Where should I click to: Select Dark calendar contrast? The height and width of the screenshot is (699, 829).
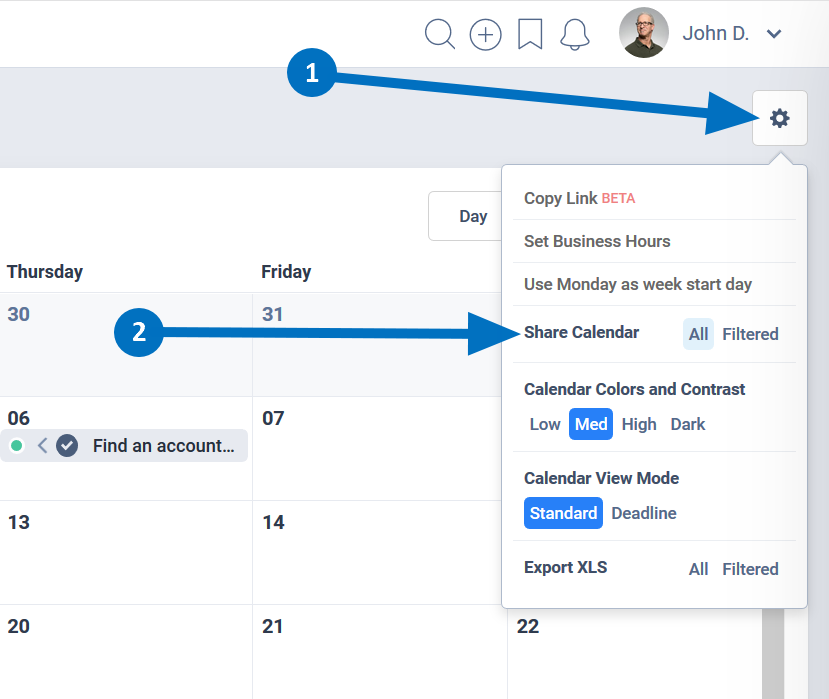click(688, 424)
